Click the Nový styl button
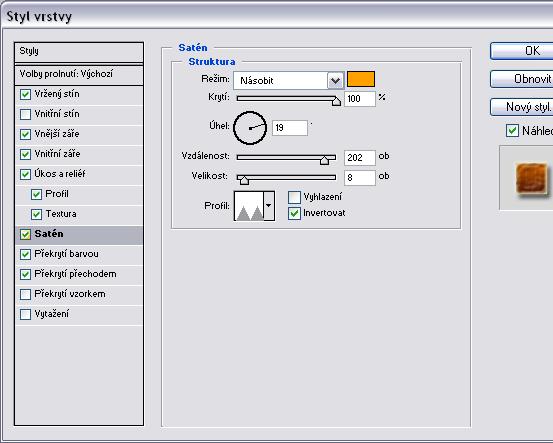The height and width of the screenshot is (443, 553). pyautogui.click(x=521, y=107)
